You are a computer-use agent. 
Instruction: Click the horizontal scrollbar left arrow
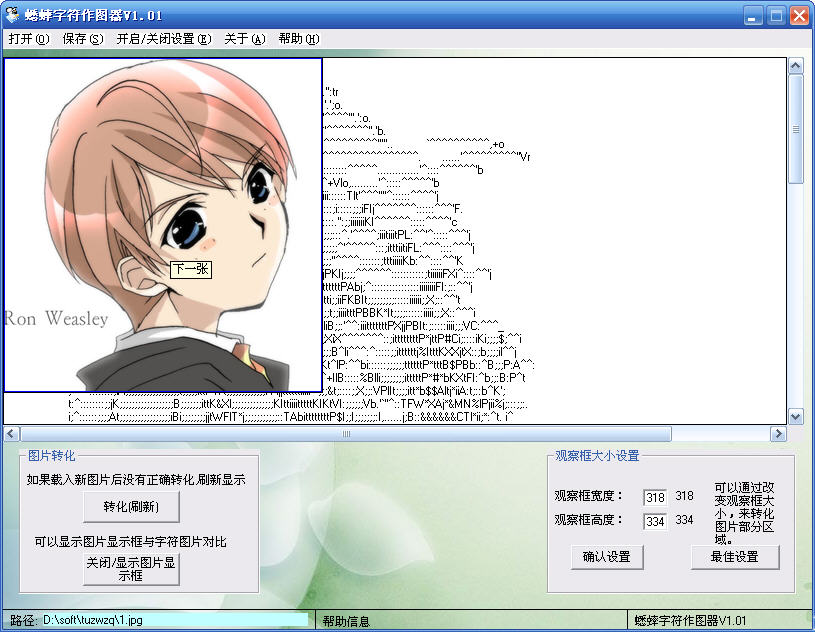click(12, 433)
